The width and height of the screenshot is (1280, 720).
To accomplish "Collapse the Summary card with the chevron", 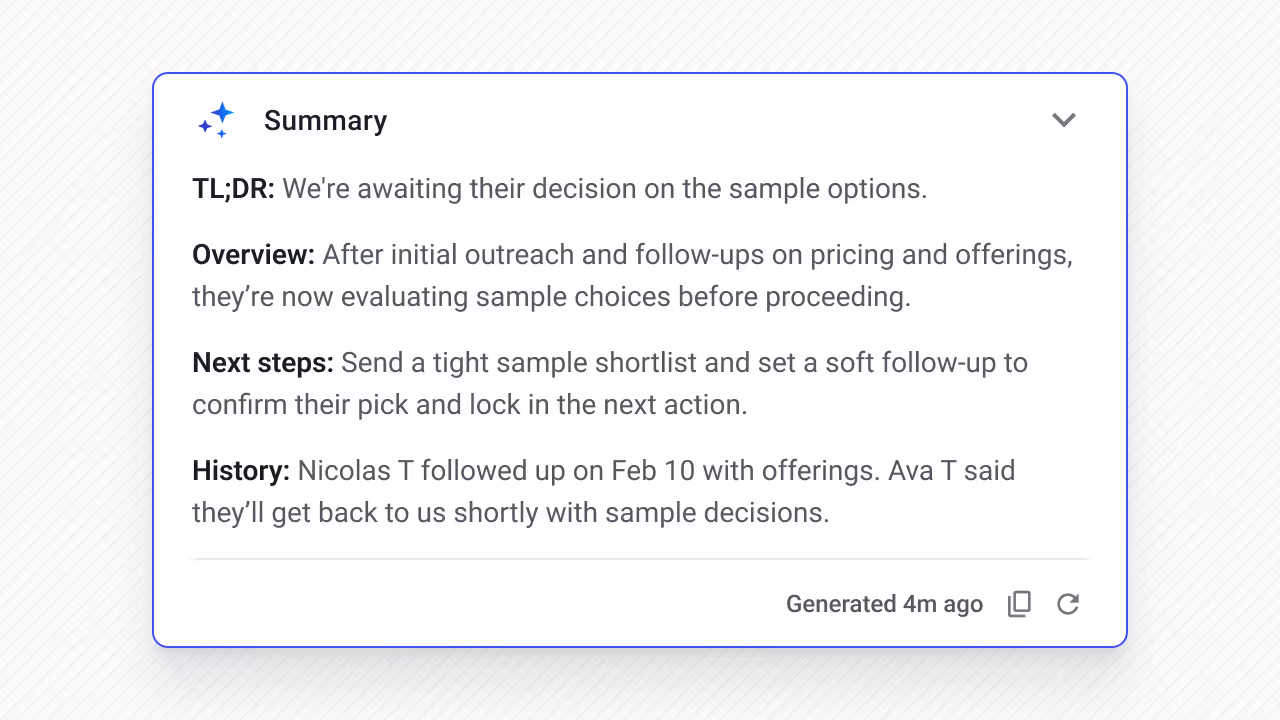I will tap(1064, 119).
